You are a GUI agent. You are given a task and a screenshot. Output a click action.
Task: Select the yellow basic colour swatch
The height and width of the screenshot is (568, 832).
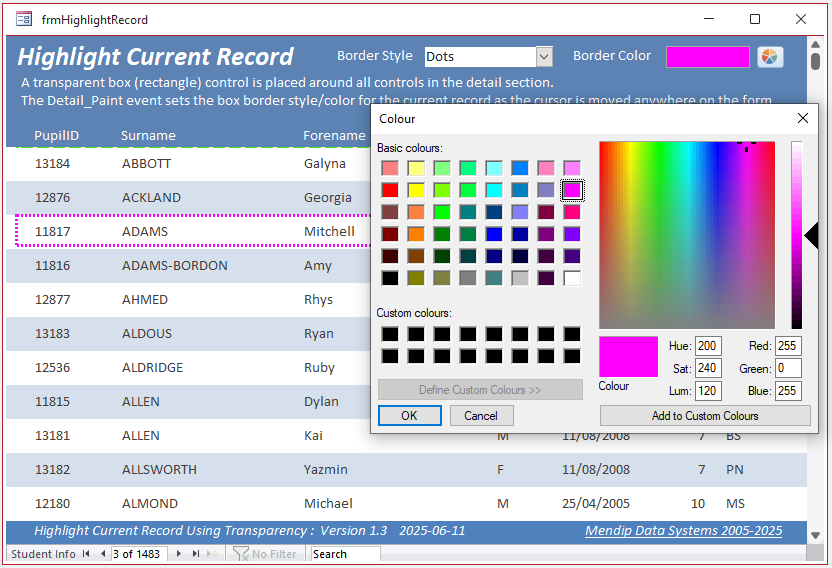click(416, 190)
